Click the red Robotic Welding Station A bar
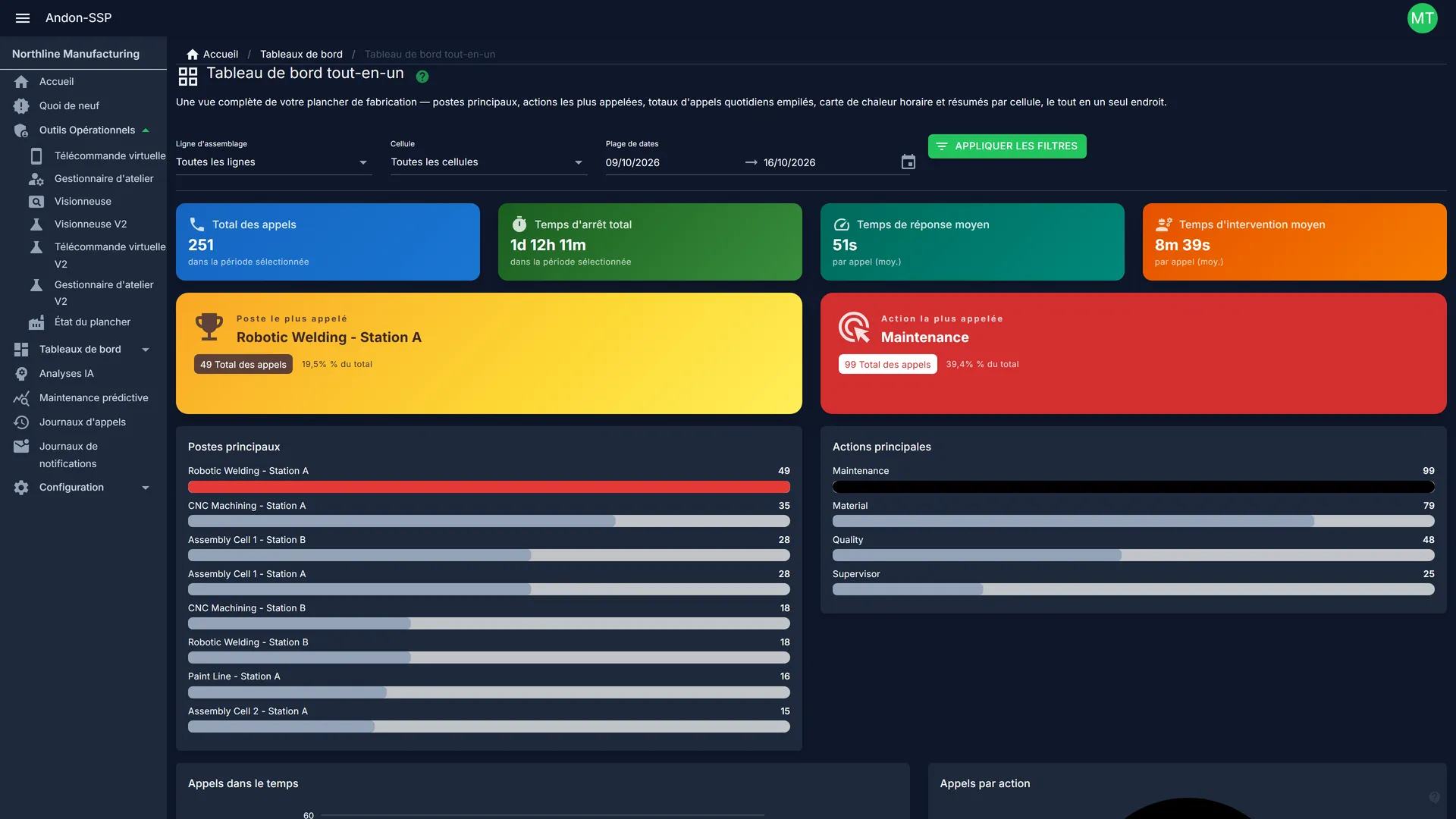1456x819 pixels. coord(489,487)
